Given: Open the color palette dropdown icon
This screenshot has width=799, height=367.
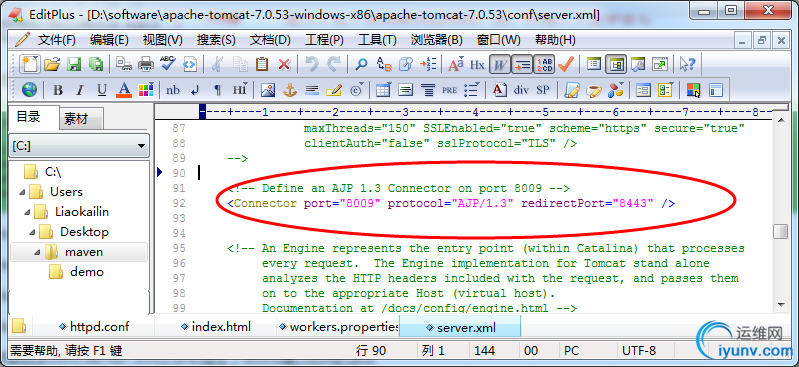Looking at the screenshot, I should coord(145,90).
